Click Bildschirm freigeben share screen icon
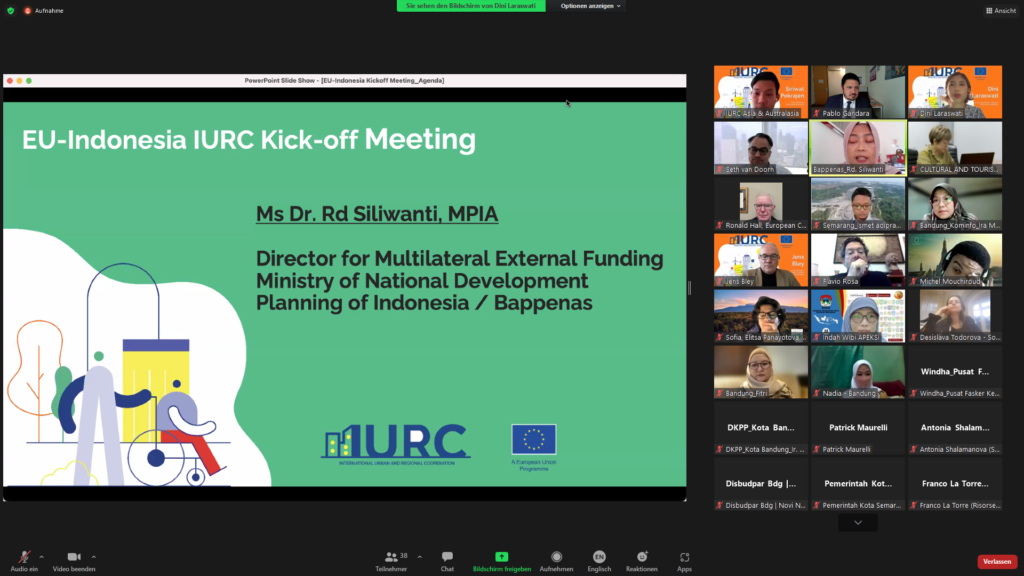The image size is (1024, 576). pyautogui.click(x=501, y=557)
